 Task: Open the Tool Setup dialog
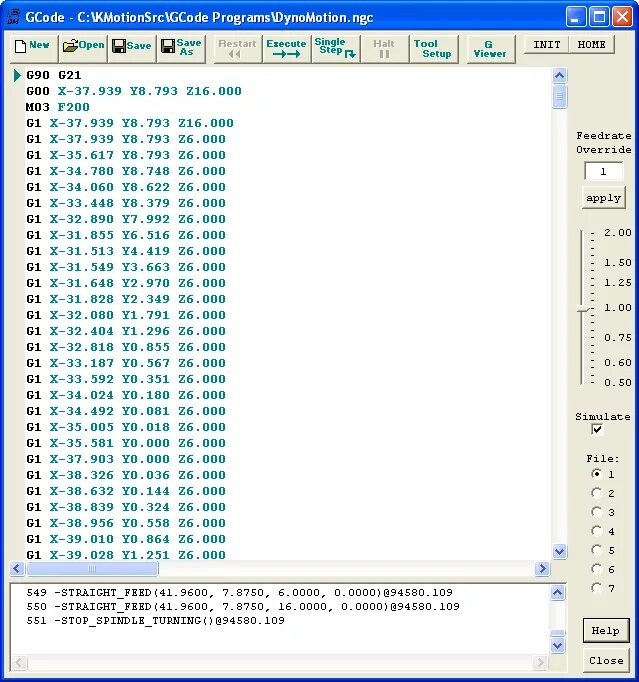[433, 49]
